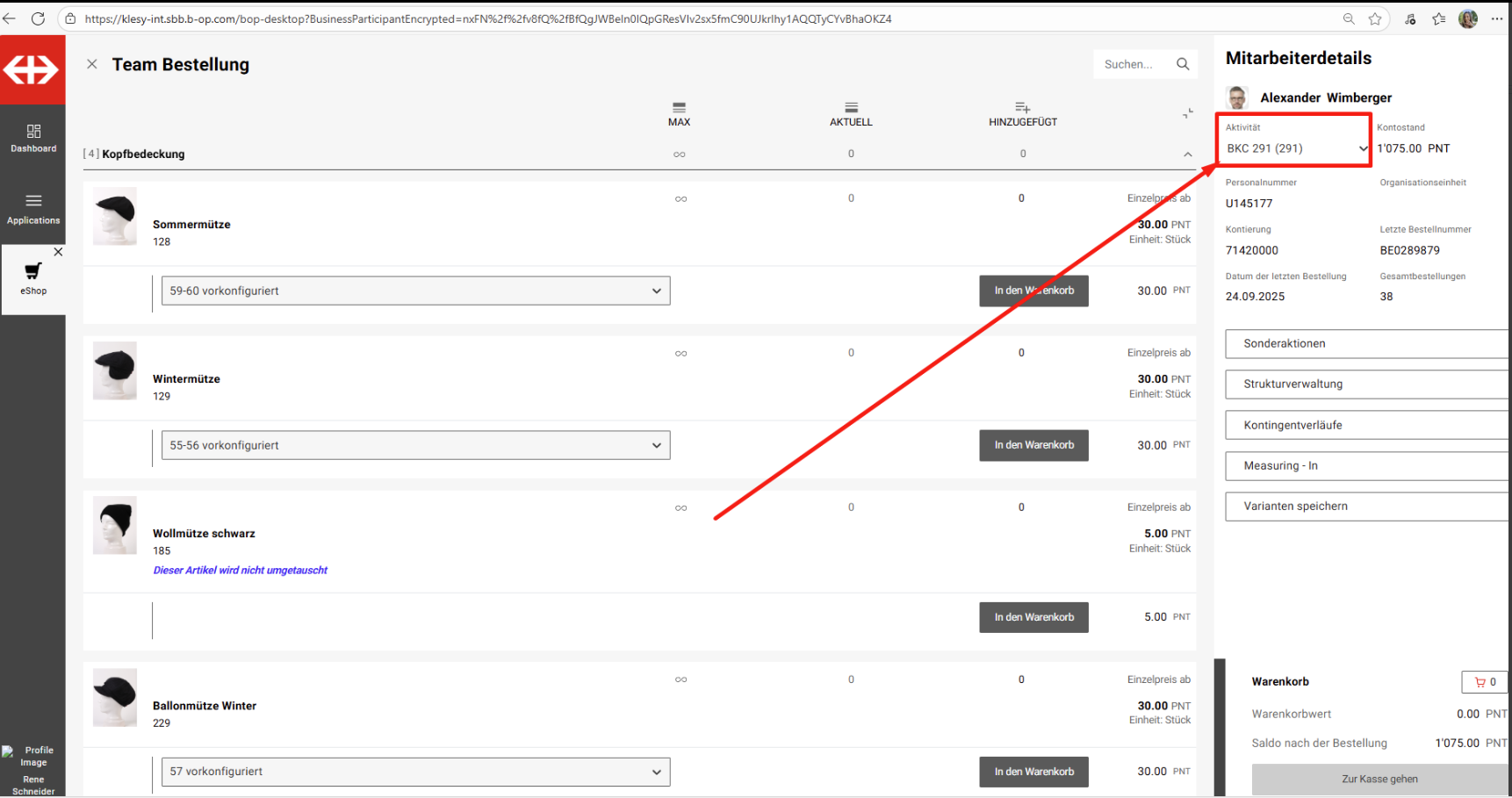This screenshot has width=1512, height=798.
Task: Open the Kontingentverläufe entry
Action: [x=1365, y=425]
